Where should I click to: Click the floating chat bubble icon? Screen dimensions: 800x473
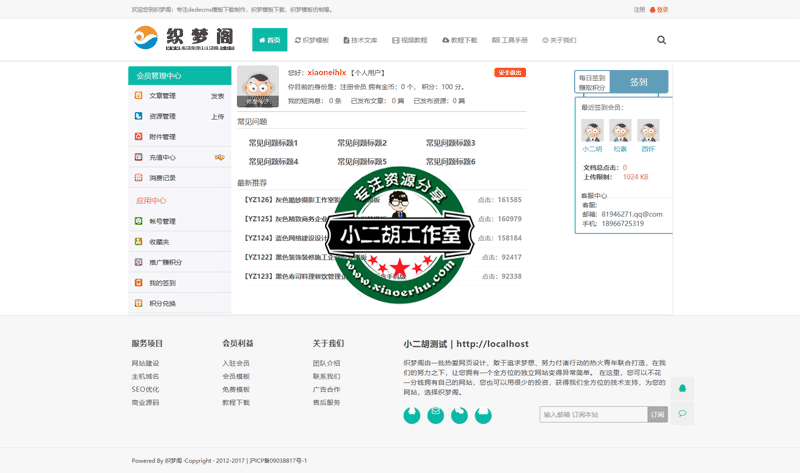tap(682, 413)
